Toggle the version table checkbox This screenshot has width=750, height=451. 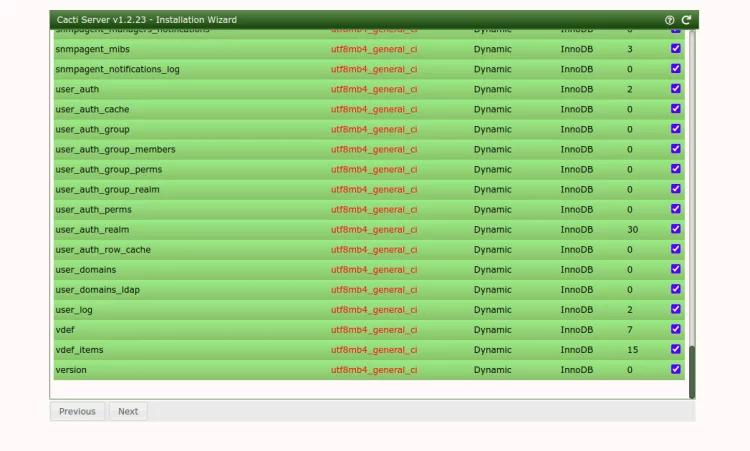676,369
